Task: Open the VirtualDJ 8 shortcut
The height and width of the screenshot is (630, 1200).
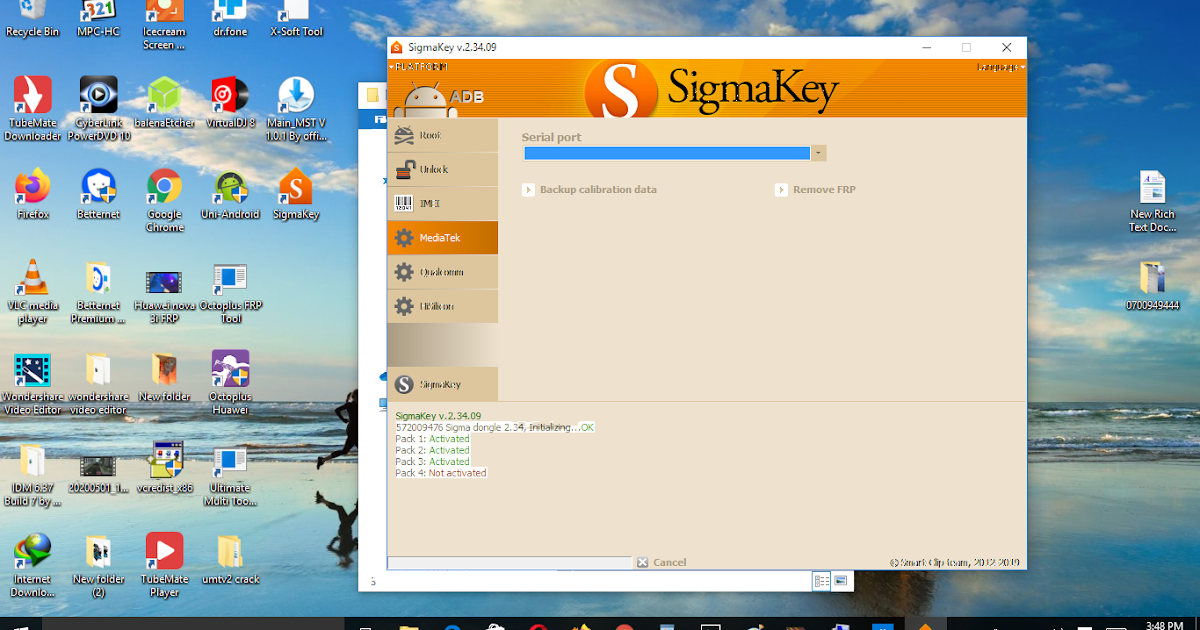Action: pyautogui.click(x=230, y=102)
